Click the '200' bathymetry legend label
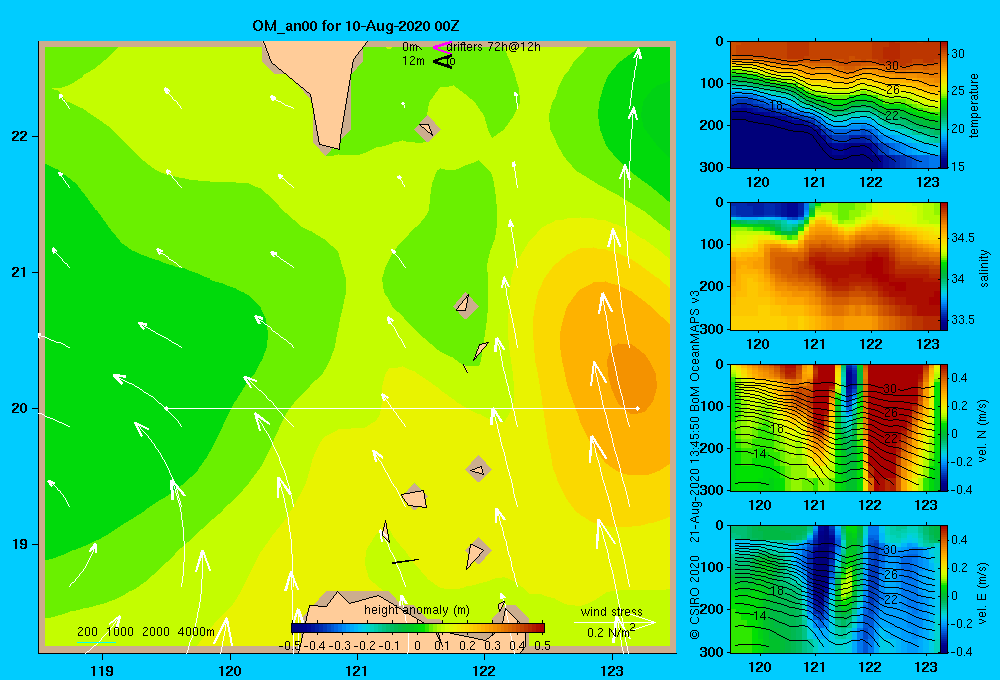Viewport: 1000px width, 680px height. (x=87, y=632)
